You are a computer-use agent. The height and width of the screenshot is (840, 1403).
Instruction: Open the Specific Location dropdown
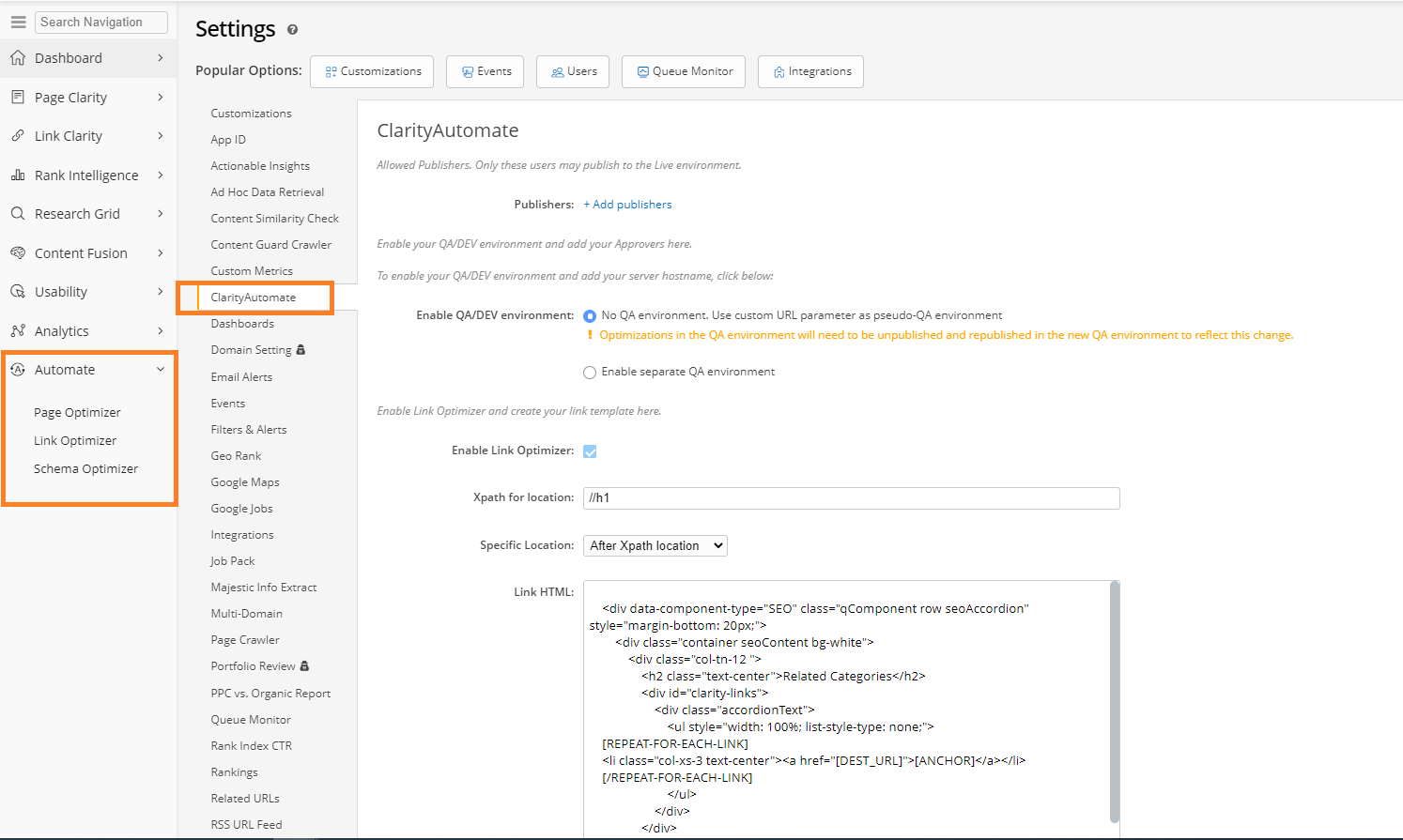[x=655, y=546]
